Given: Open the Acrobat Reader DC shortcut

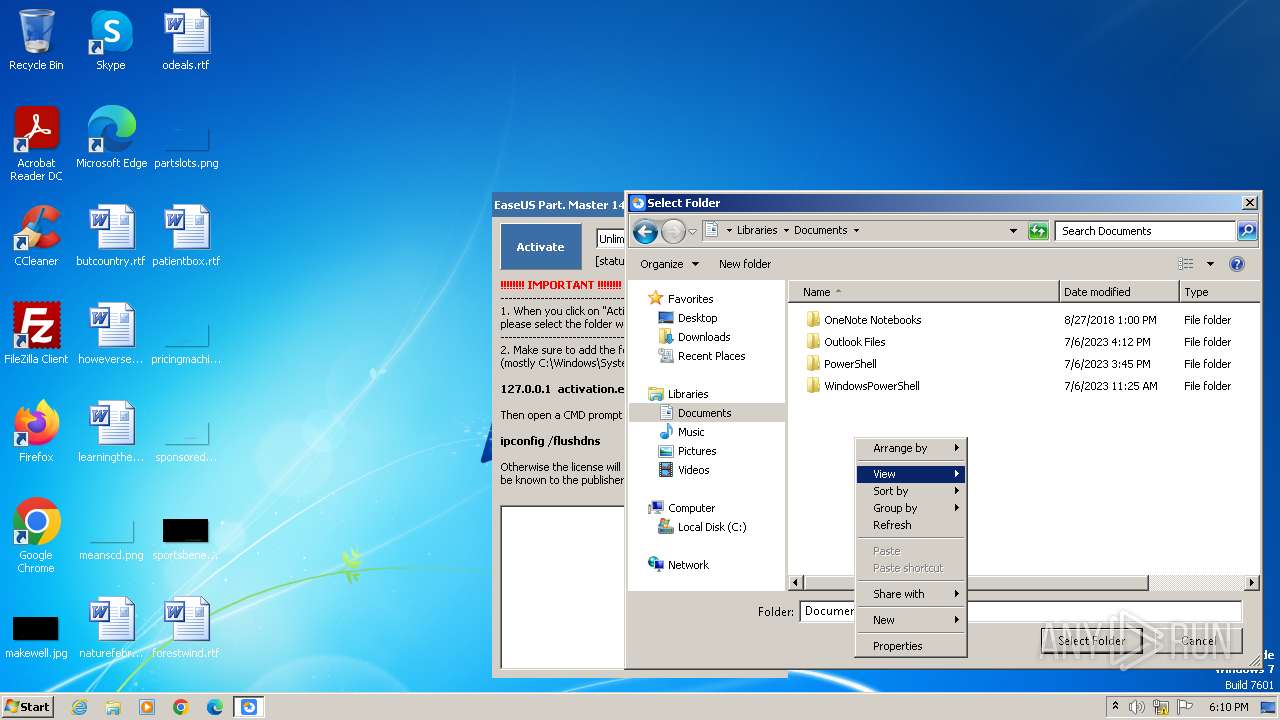Looking at the screenshot, I should [x=36, y=144].
